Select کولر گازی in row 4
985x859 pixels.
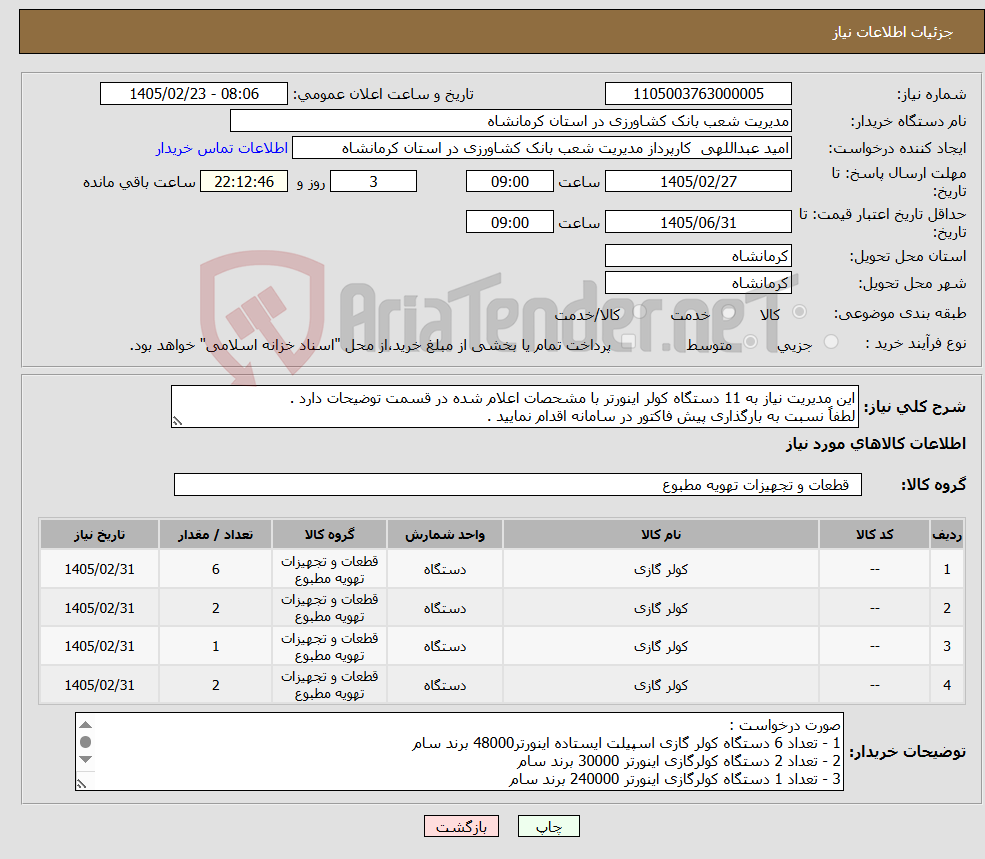point(661,685)
